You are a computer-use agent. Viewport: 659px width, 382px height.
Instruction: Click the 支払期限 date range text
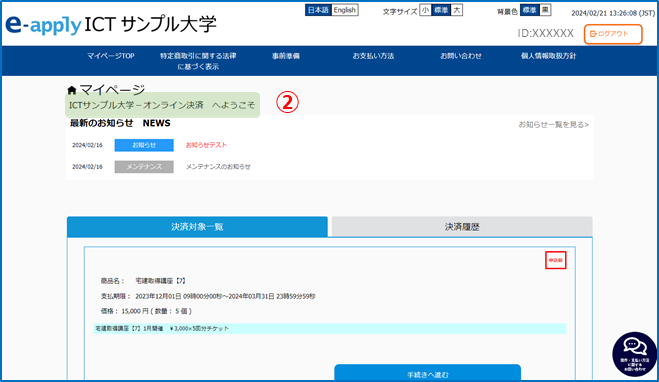208,296
